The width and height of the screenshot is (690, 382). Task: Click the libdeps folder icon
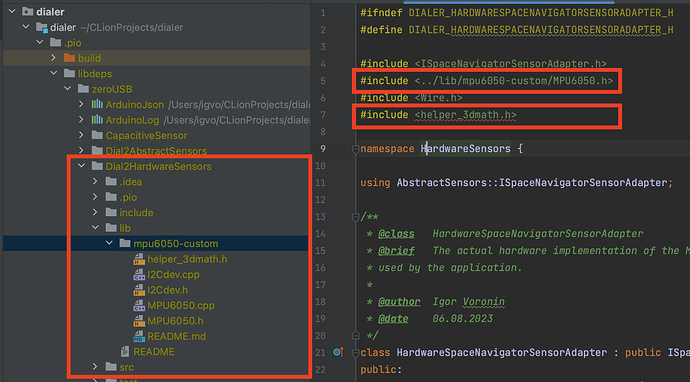(x=70, y=73)
